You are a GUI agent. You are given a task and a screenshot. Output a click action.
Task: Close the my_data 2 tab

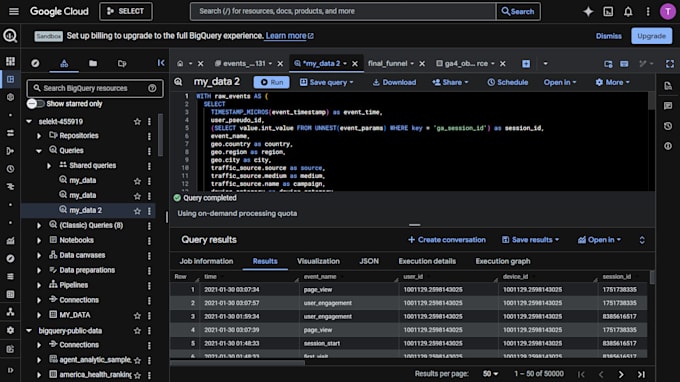click(x=355, y=64)
